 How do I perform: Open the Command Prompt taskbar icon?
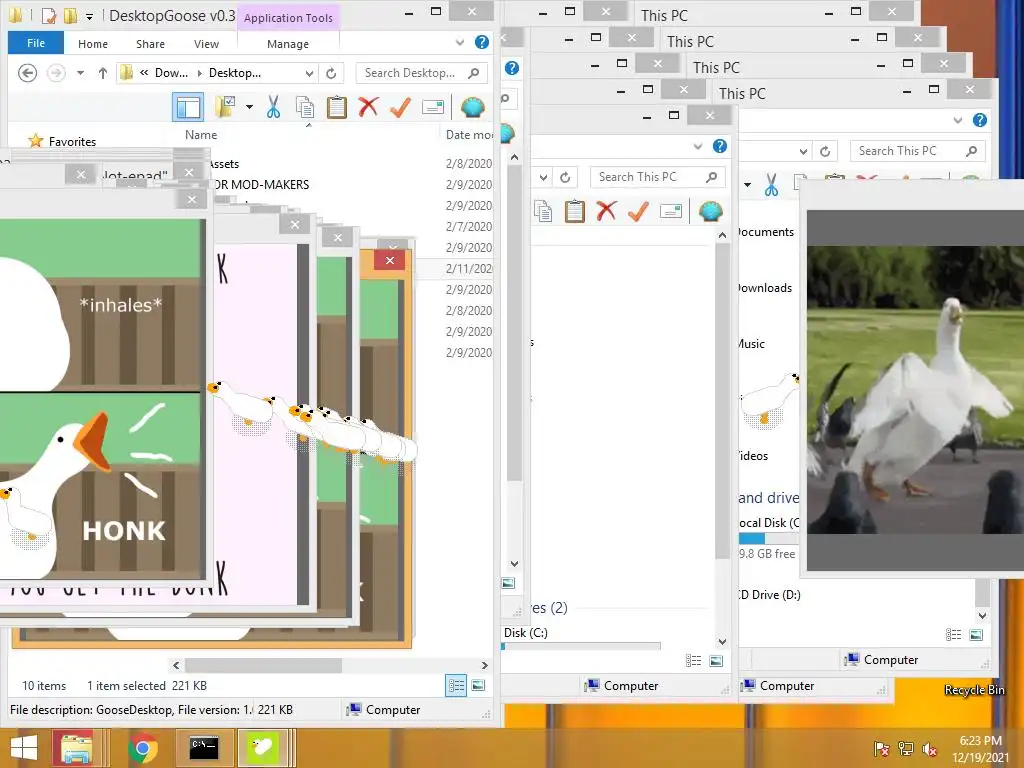pyautogui.click(x=204, y=748)
